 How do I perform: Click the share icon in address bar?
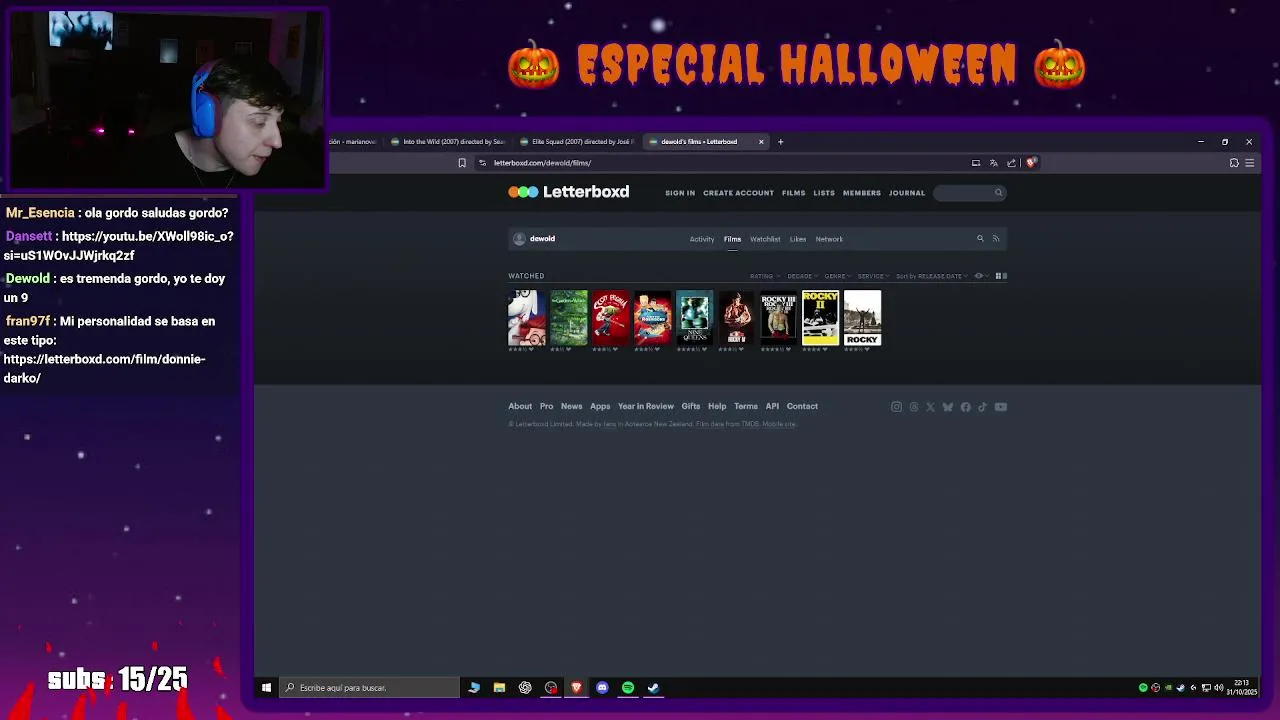tap(1011, 163)
